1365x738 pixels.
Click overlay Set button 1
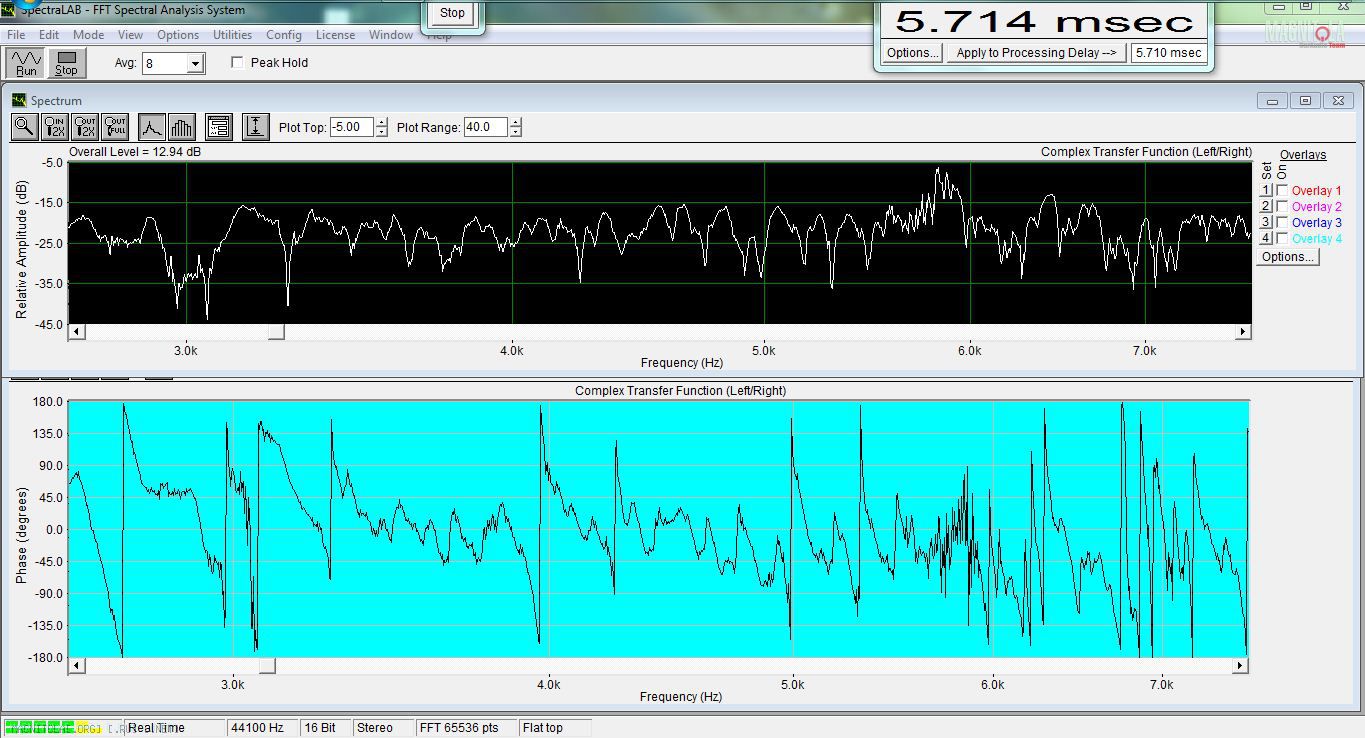tap(1265, 190)
